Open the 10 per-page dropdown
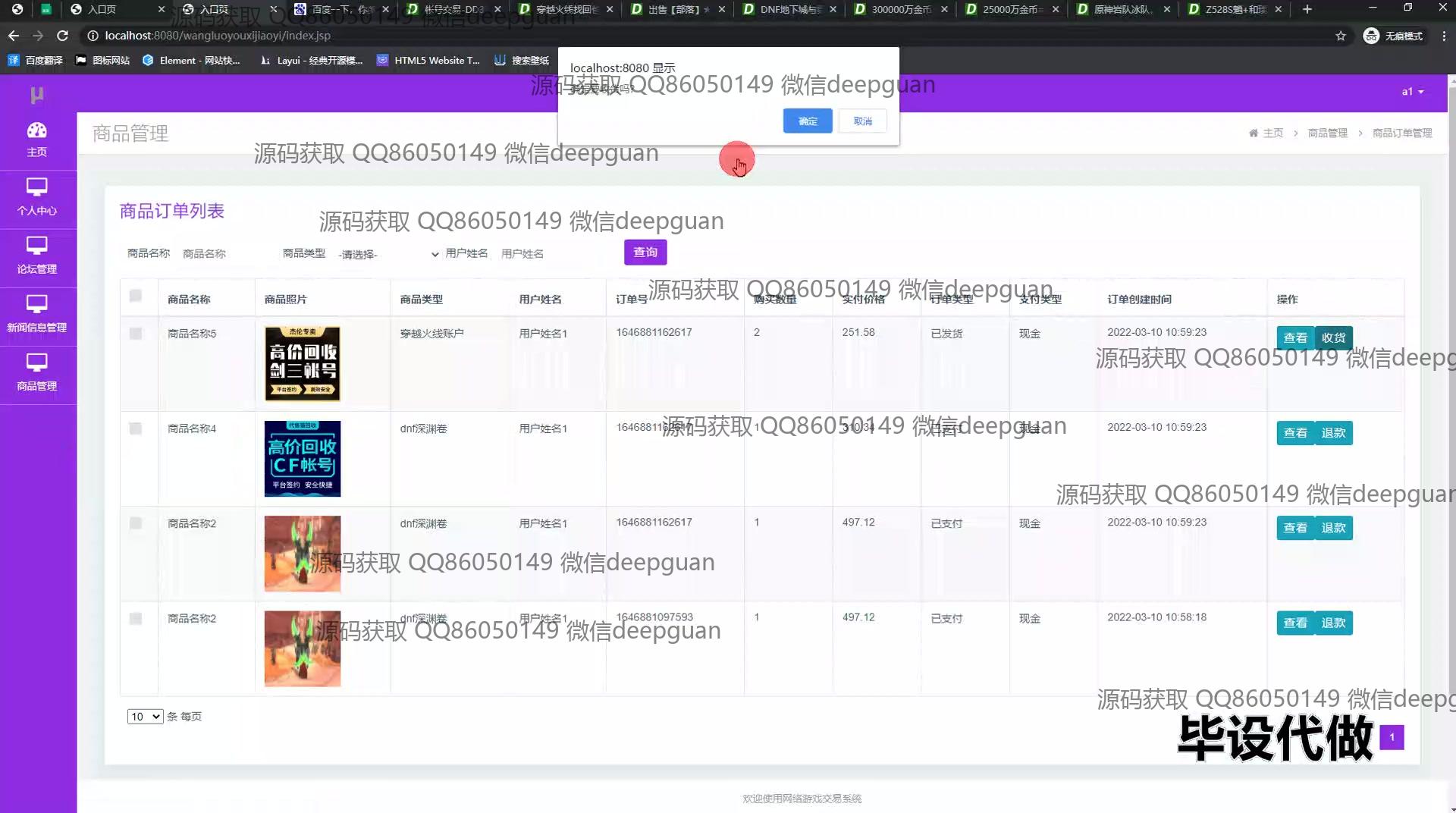 tap(145, 717)
